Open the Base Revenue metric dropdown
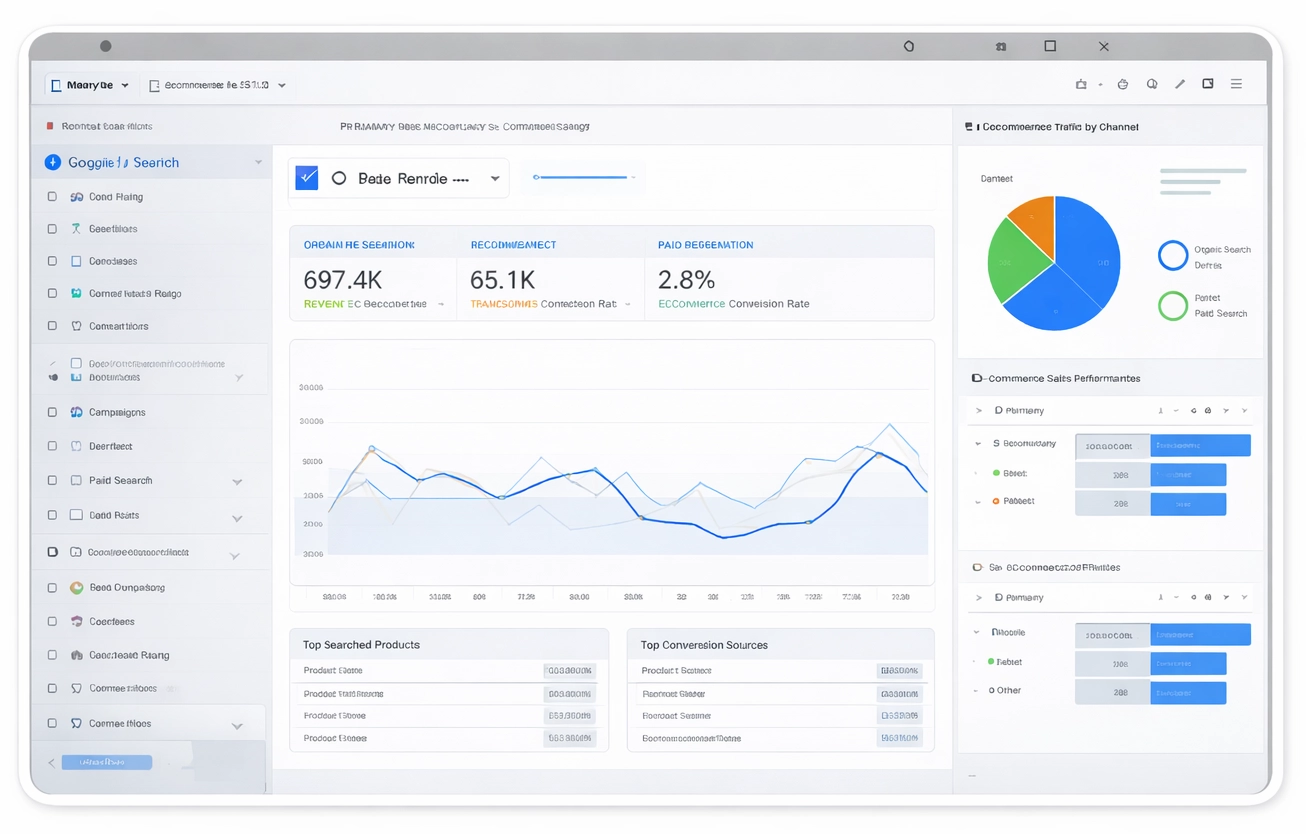 click(x=495, y=177)
